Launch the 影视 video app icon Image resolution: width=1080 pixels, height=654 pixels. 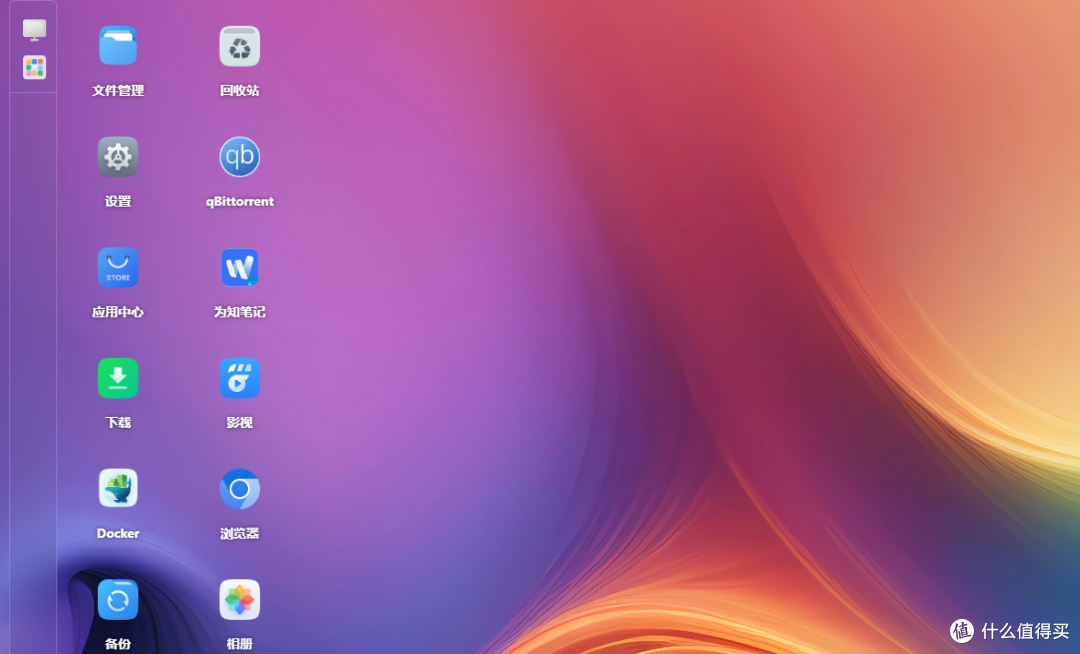[239, 378]
